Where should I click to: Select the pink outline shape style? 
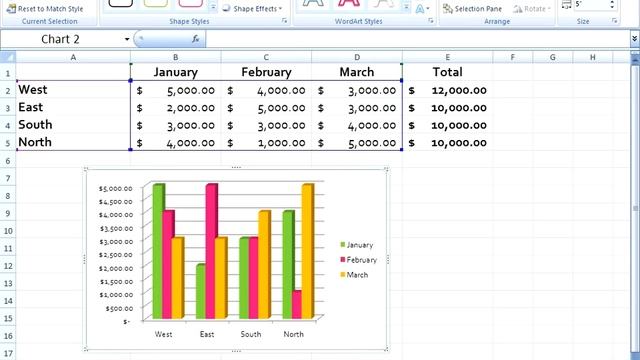coord(191,3)
